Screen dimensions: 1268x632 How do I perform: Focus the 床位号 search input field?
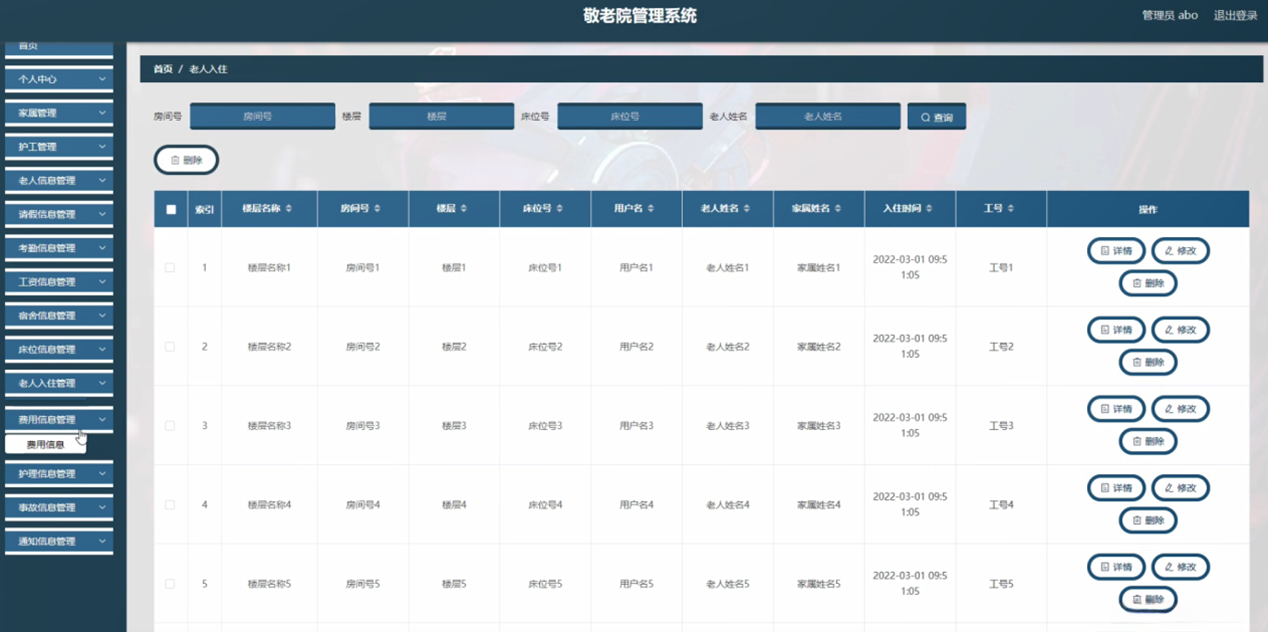pyautogui.click(x=630, y=117)
